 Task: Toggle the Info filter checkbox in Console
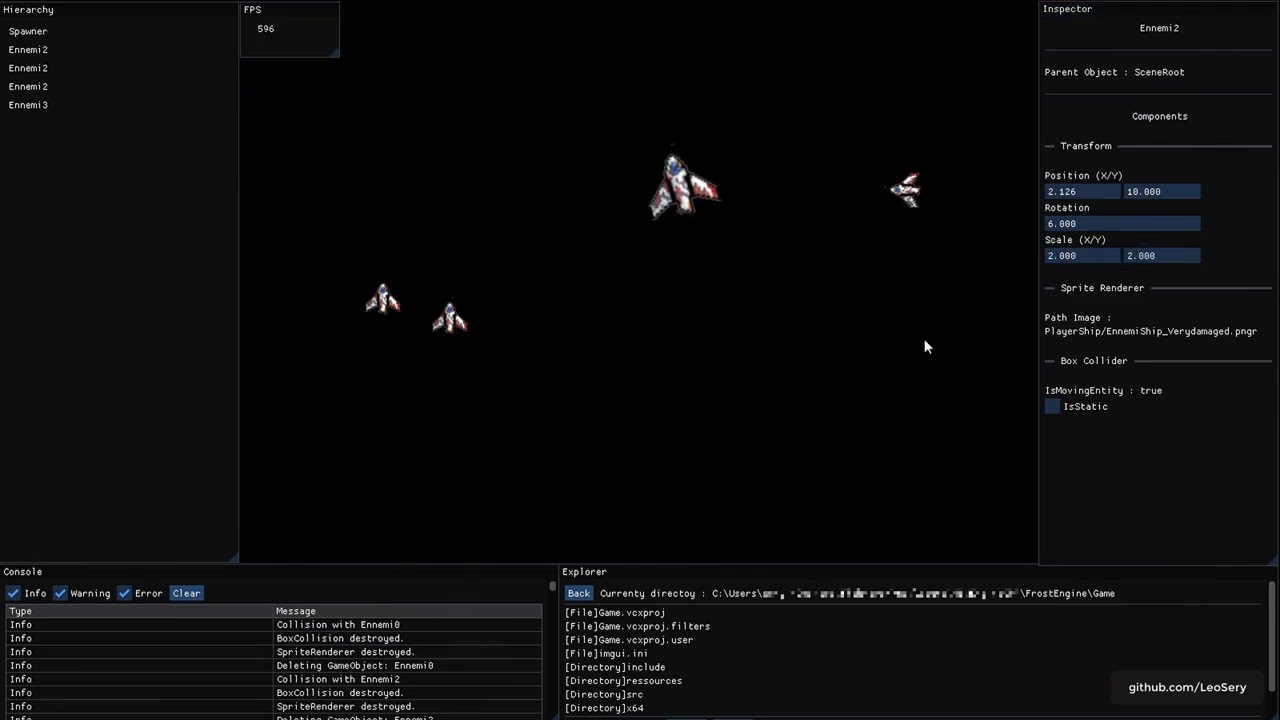click(x=13, y=593)
